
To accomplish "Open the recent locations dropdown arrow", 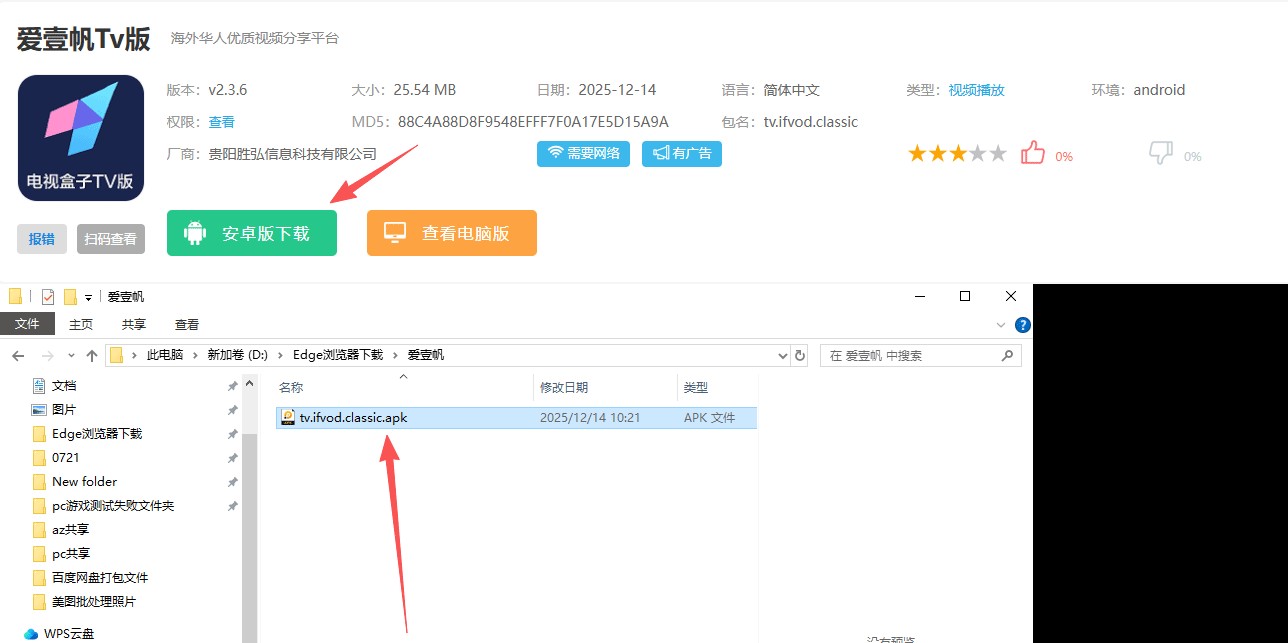I will pyautogui.click(x=70, y=355).
